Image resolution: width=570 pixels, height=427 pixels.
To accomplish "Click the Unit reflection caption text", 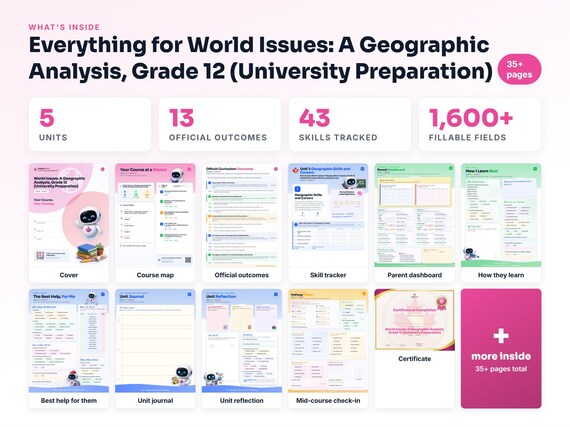I will tap(242, 400).
